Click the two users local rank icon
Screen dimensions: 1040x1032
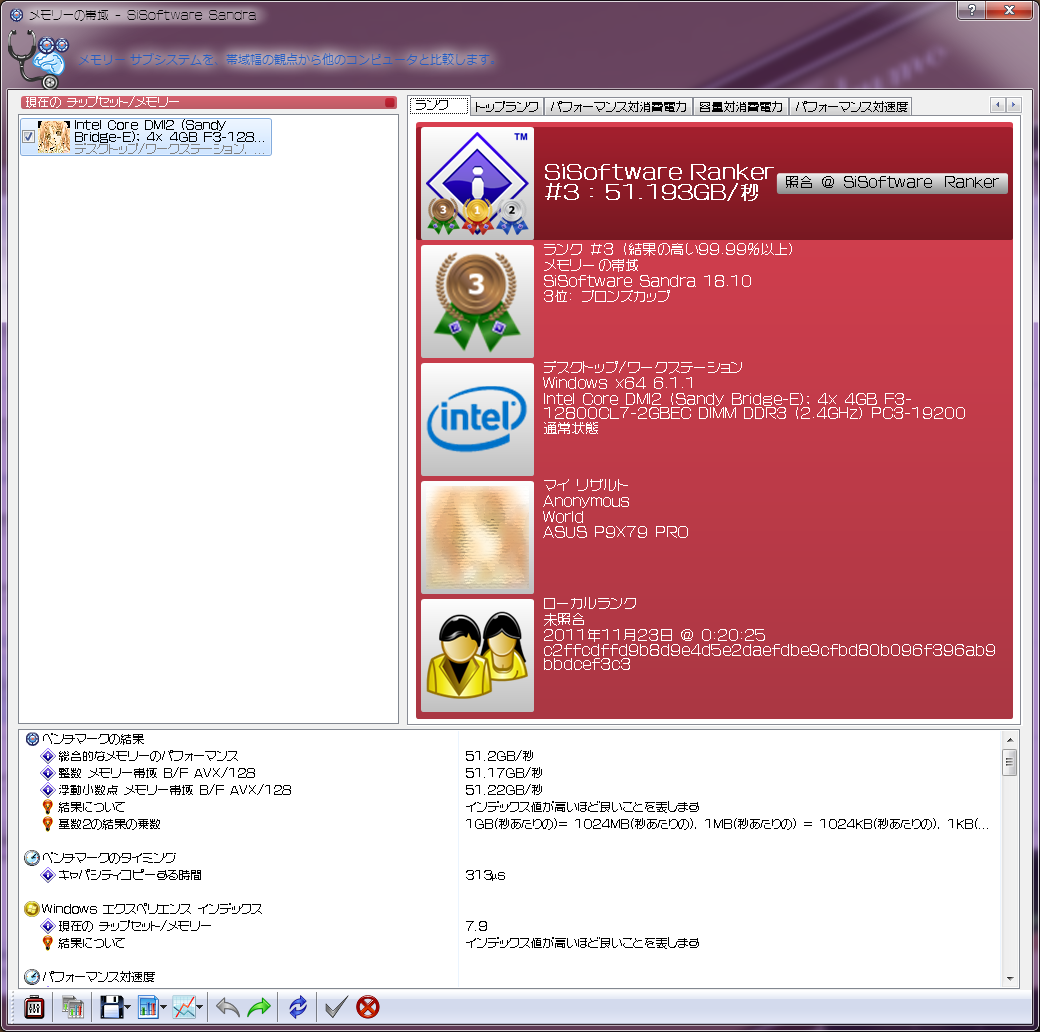[x=477, y=655]
